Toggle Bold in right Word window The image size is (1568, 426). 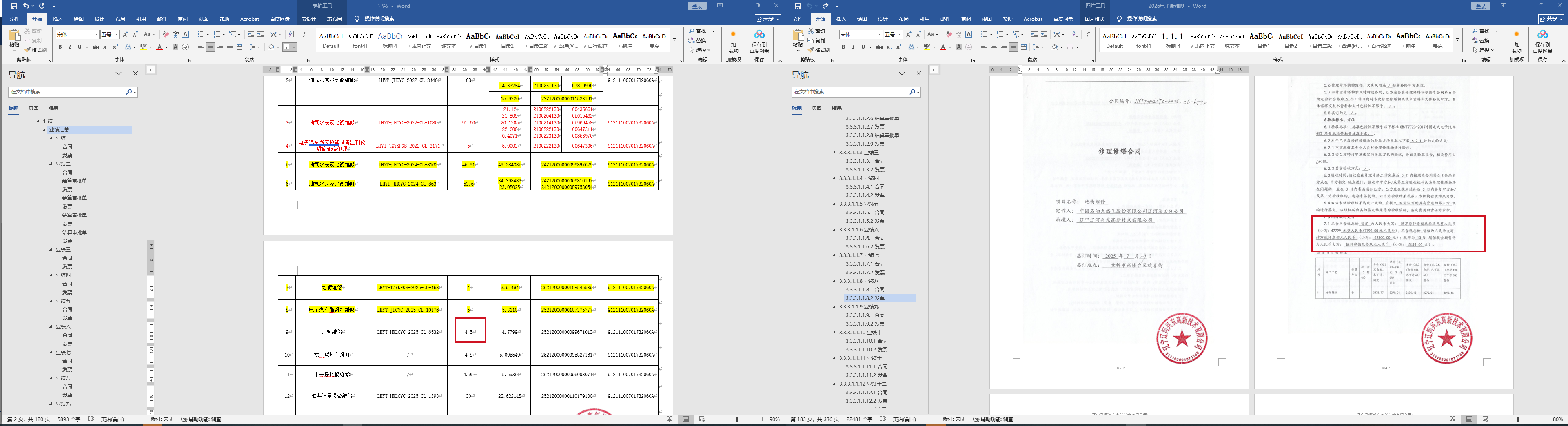(843, 47)
